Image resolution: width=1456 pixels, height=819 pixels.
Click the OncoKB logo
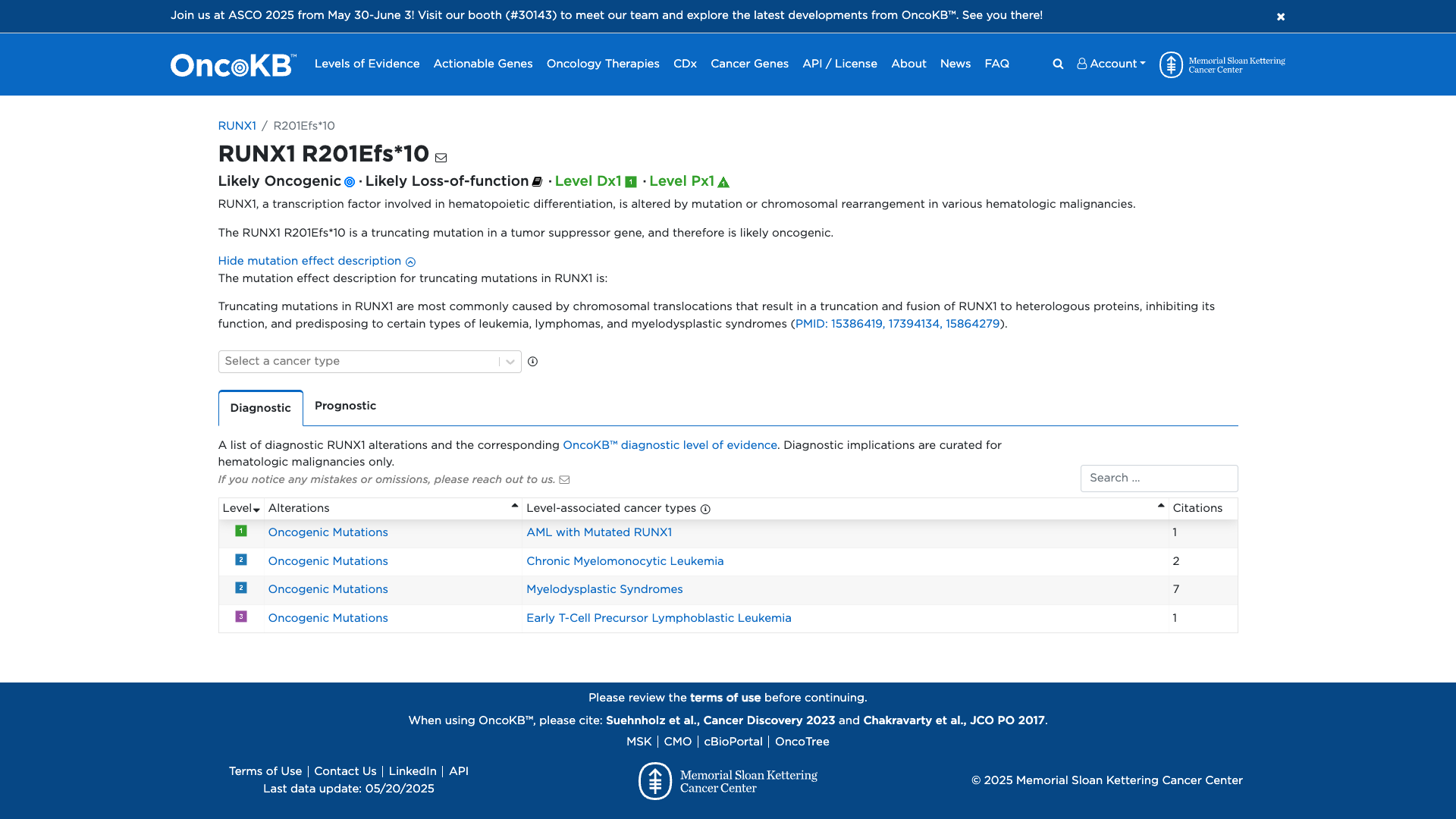pos(234,65)
